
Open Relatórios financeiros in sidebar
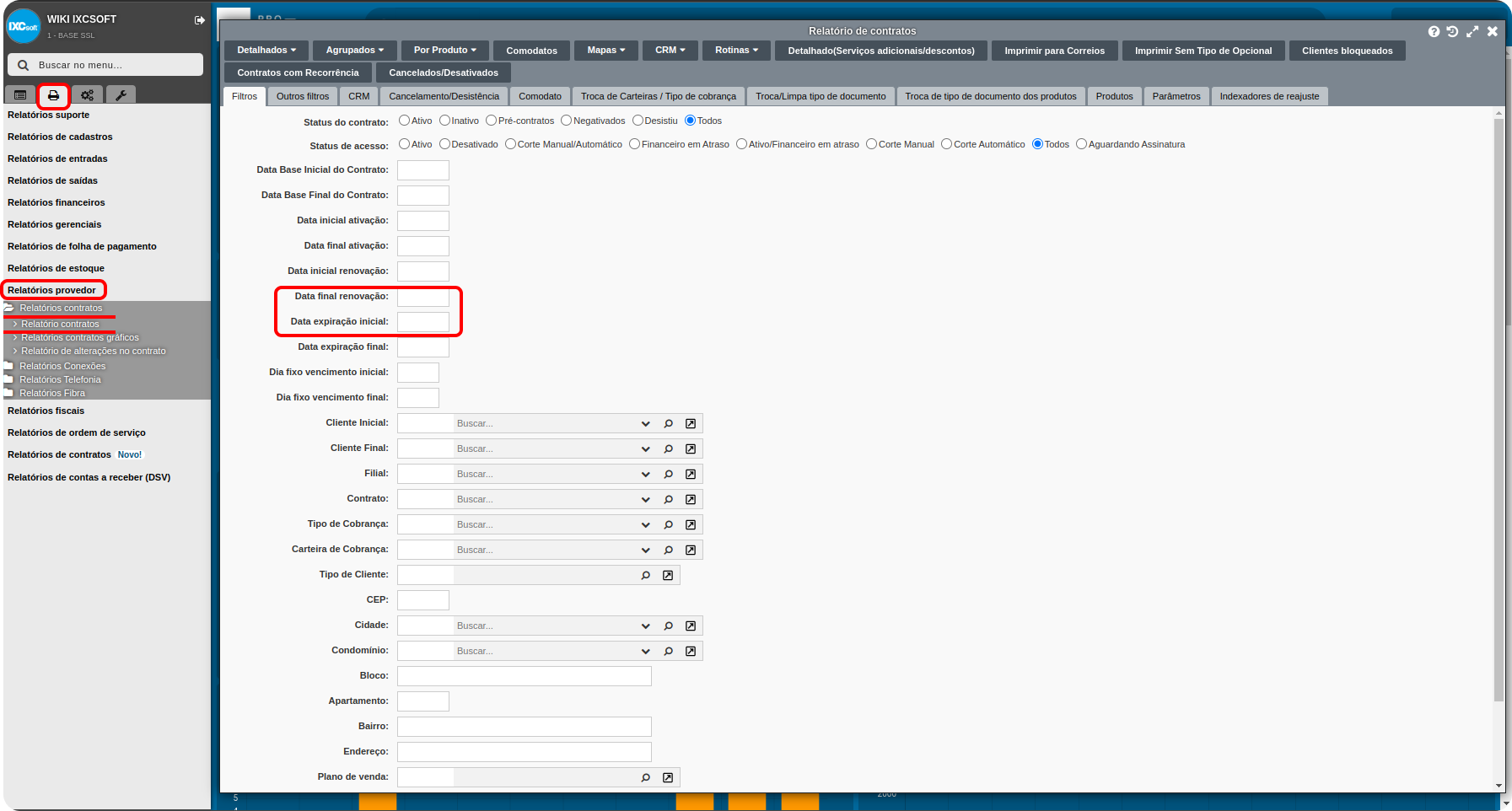click(x=56, y=202)
